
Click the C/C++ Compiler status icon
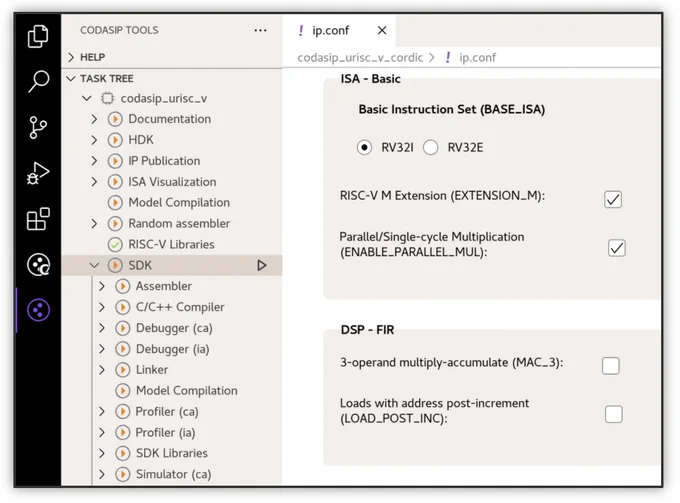(123, 307)
